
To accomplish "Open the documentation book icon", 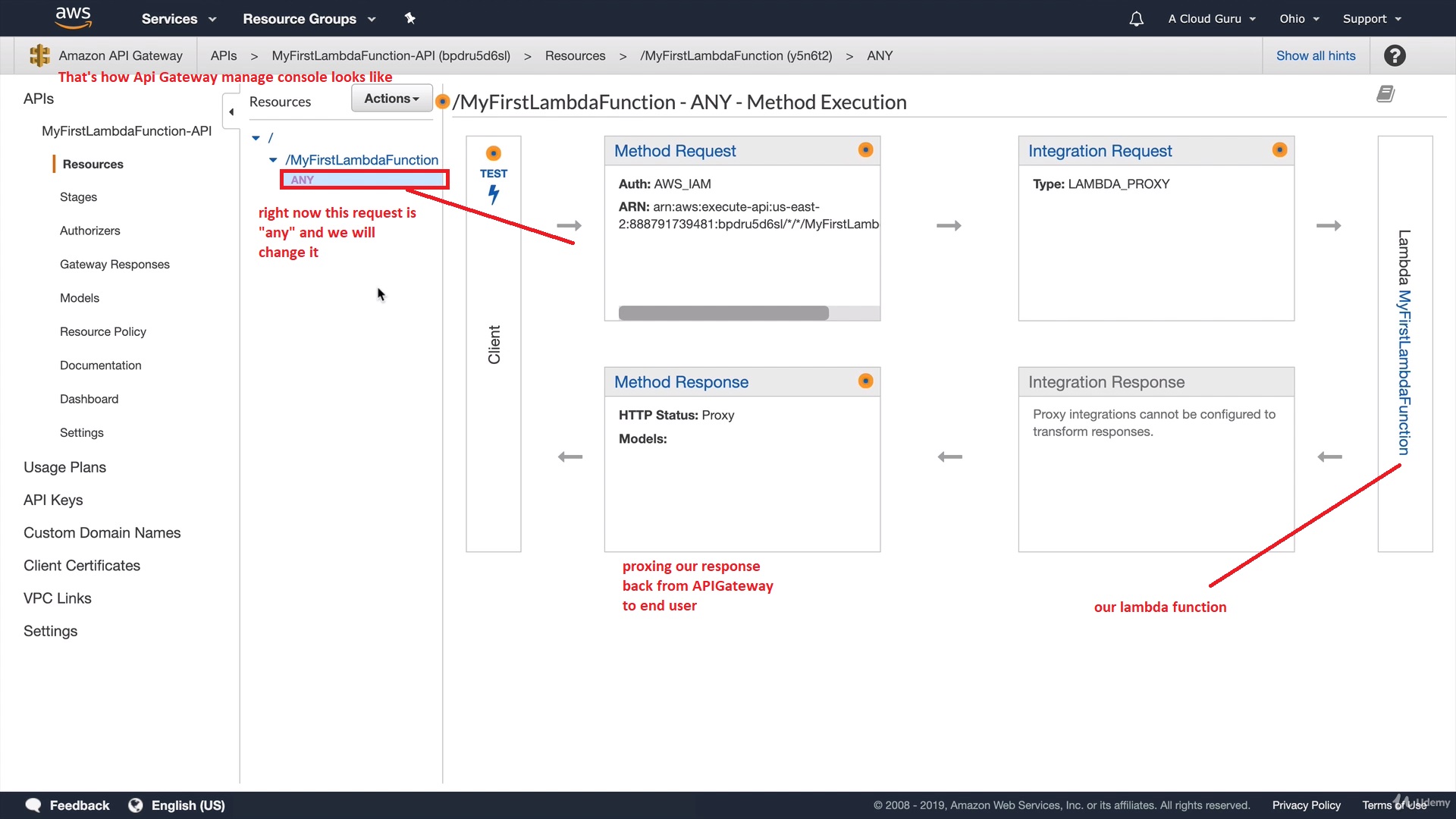I will click(x=1385, y=94).
